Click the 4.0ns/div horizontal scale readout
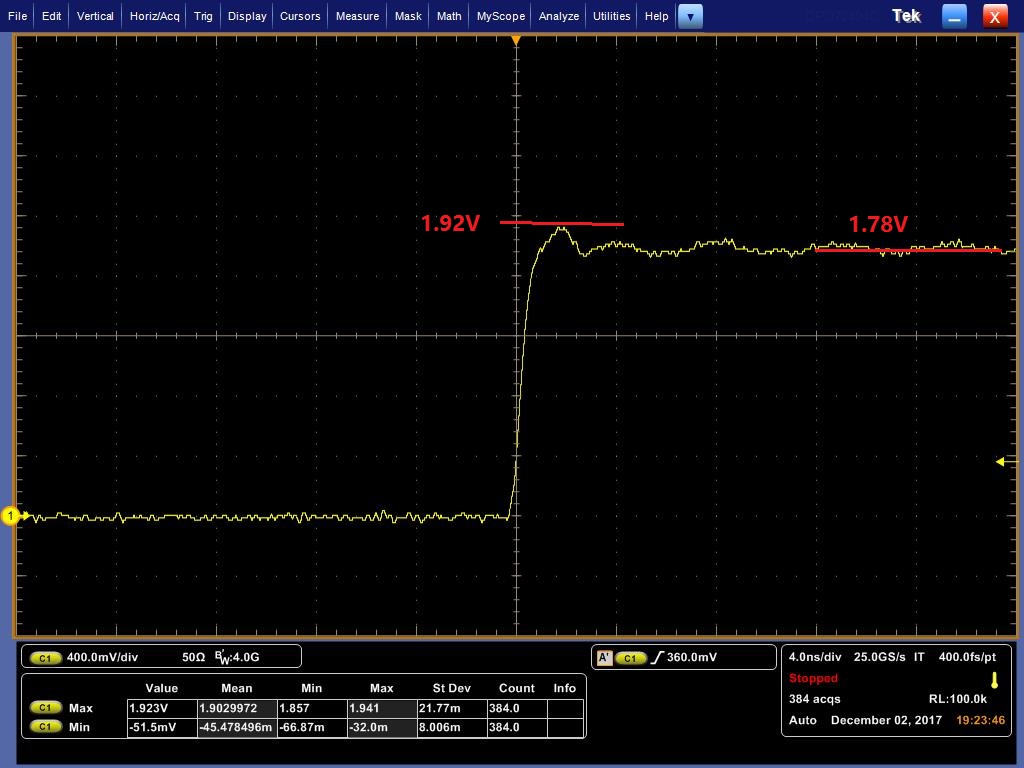 click(815, 657)
